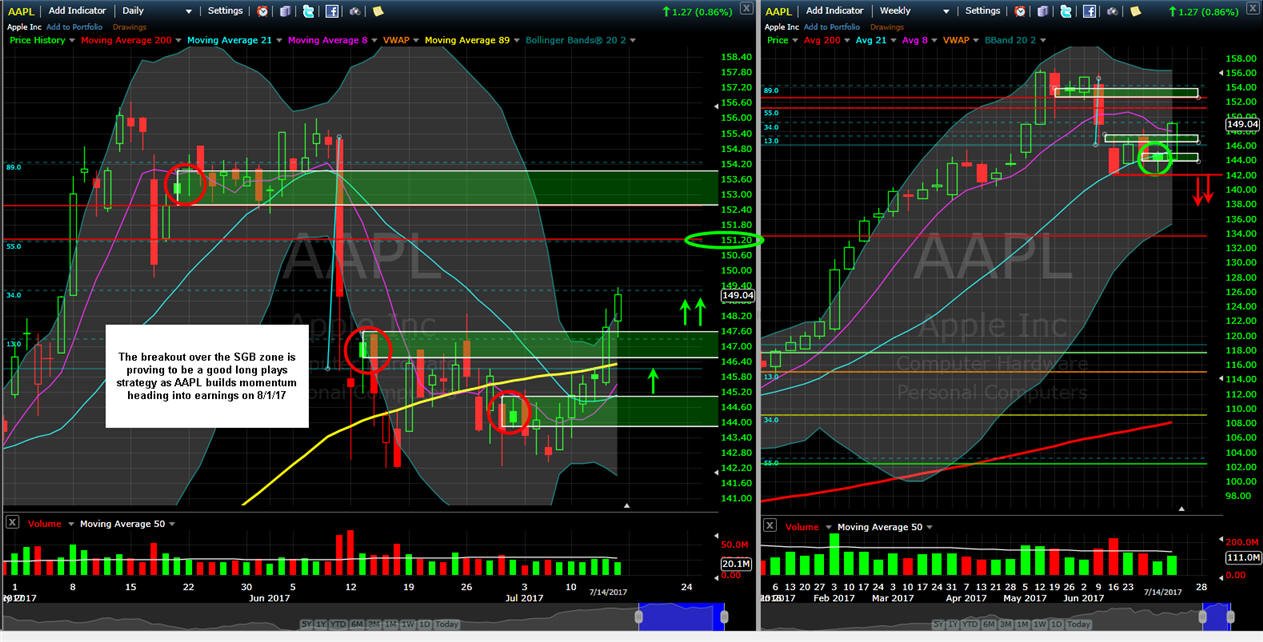Close the daily chart panel
1263x642 pixels.
click(x=746, y=8)
